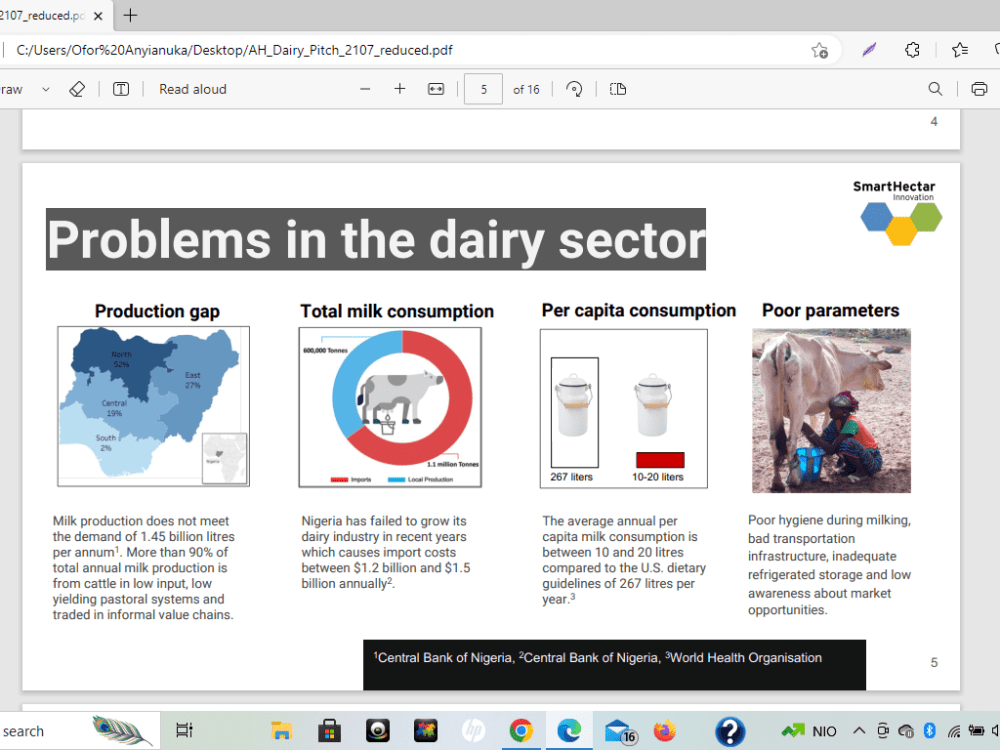Click the cow milking photo

click(x=831, y=410)
